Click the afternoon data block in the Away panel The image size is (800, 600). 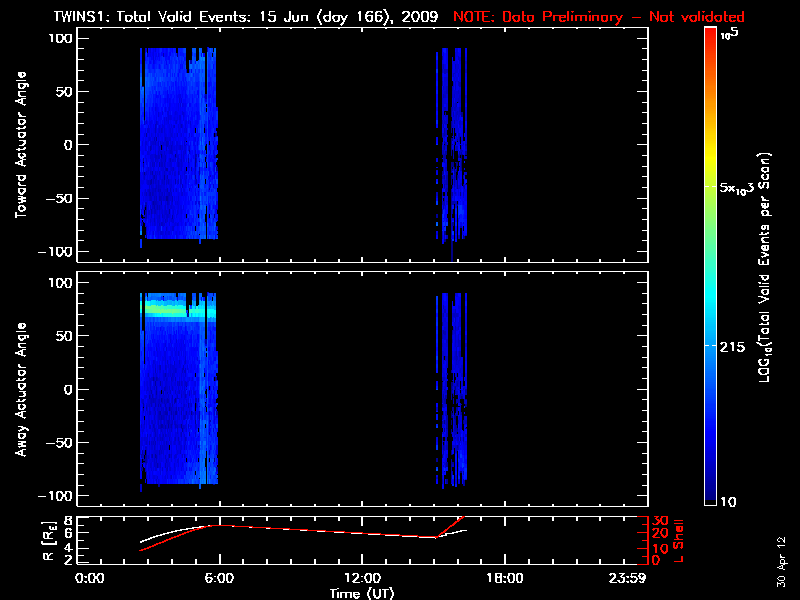(x=452, y=390)
